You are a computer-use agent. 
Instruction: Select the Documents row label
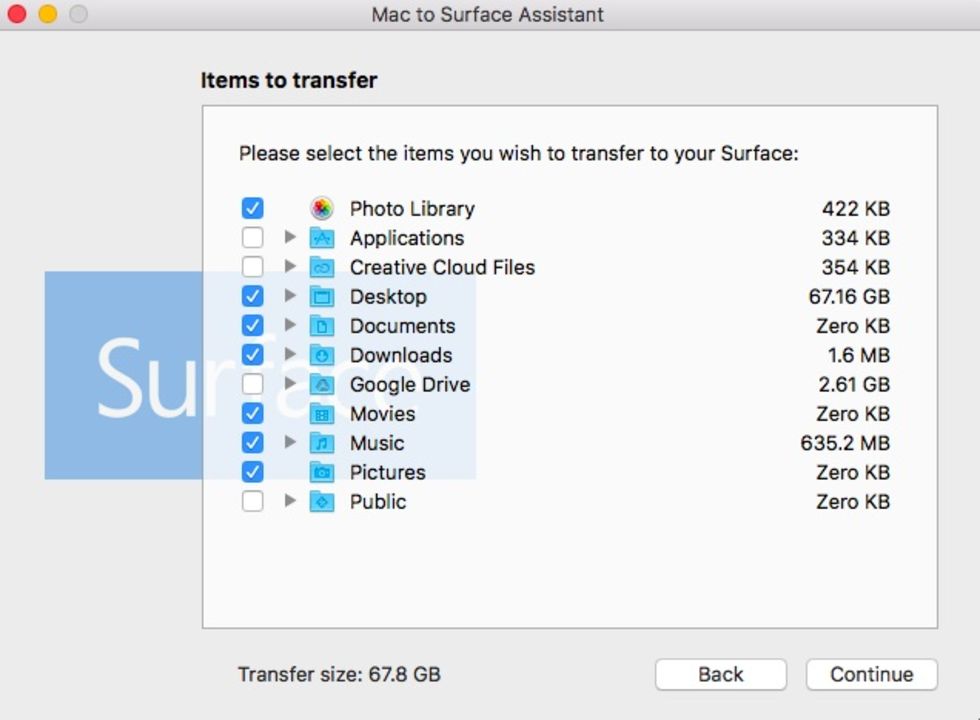coord(402,326)
